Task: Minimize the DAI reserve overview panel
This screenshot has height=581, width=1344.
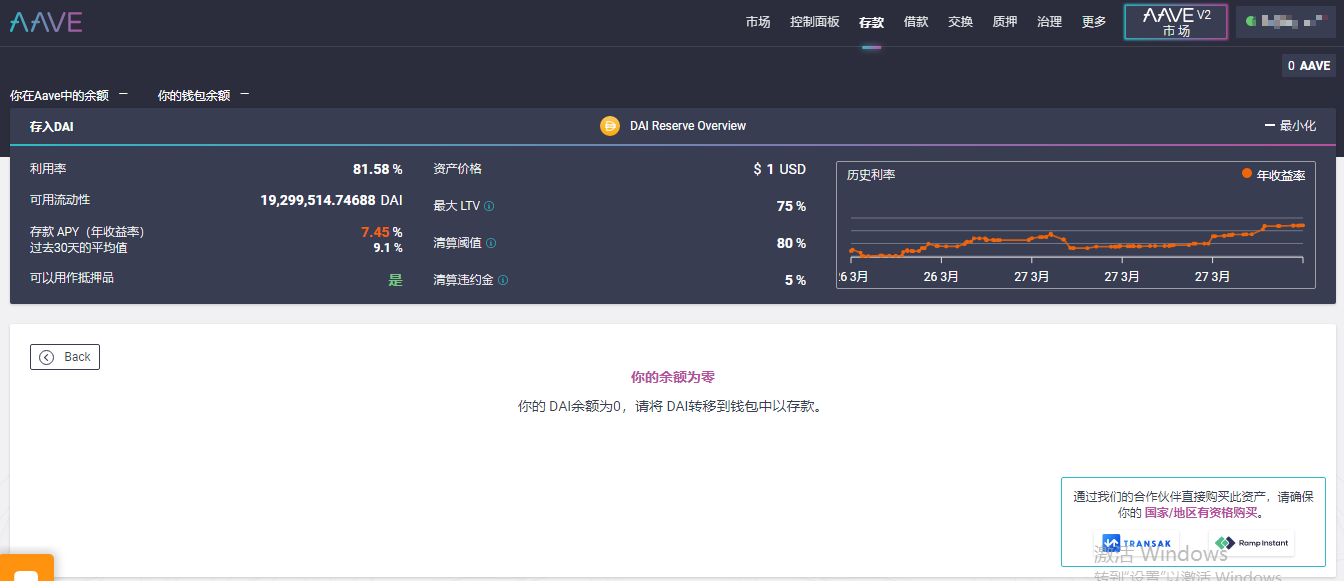Action: [1290, 126]
